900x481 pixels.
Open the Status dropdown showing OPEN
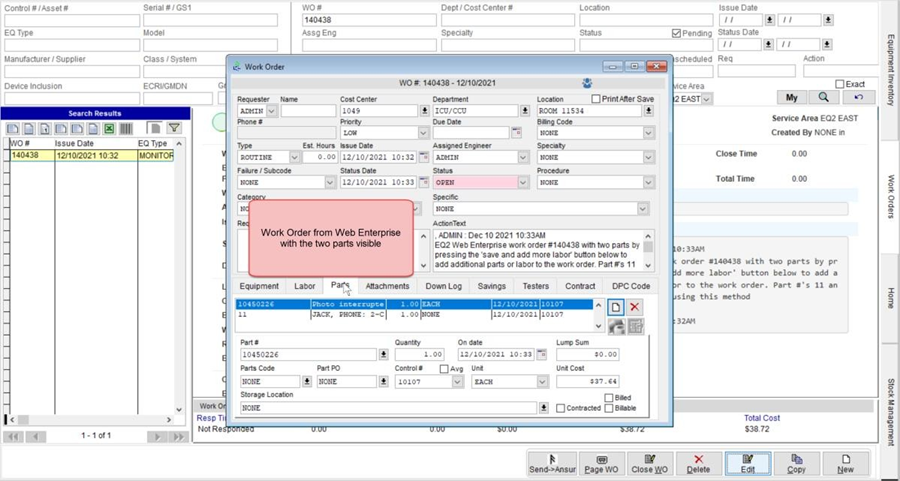(x=522, y=183)
